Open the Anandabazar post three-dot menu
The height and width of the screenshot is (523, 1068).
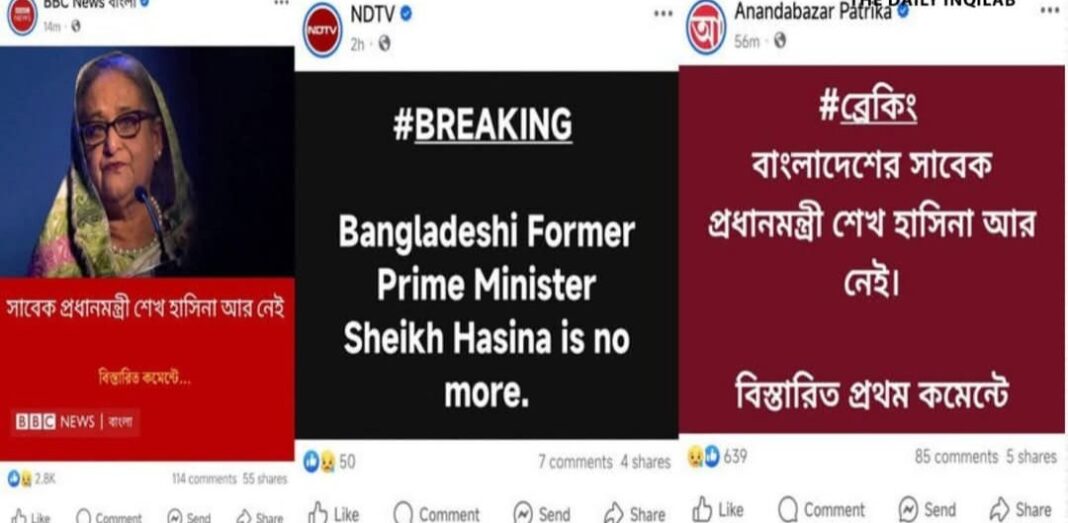coord(1050,10)
